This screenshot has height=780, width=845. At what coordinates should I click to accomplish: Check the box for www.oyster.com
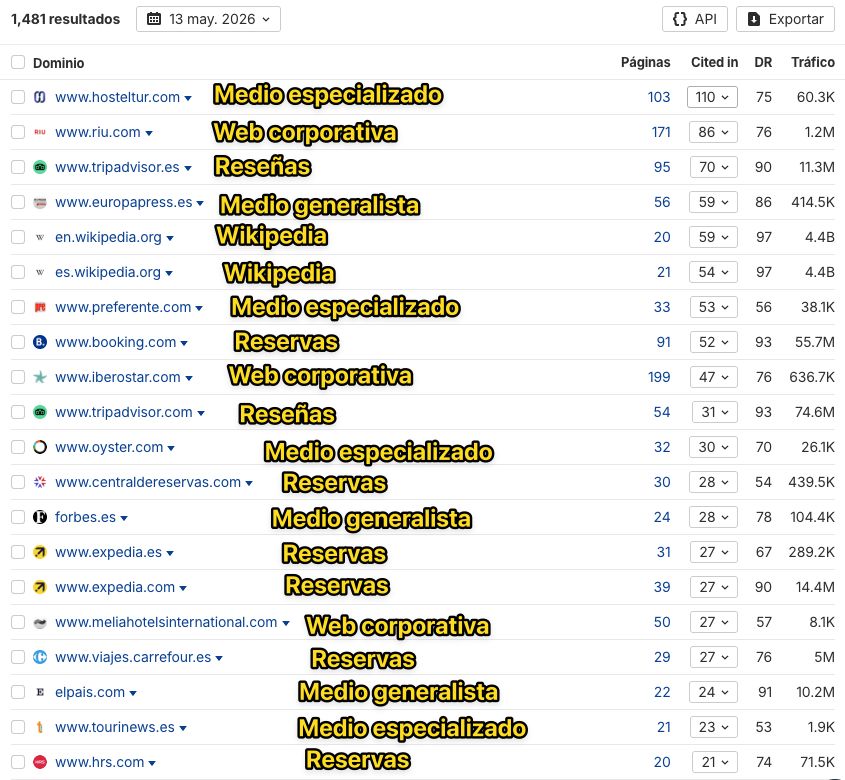coord(18,447)
